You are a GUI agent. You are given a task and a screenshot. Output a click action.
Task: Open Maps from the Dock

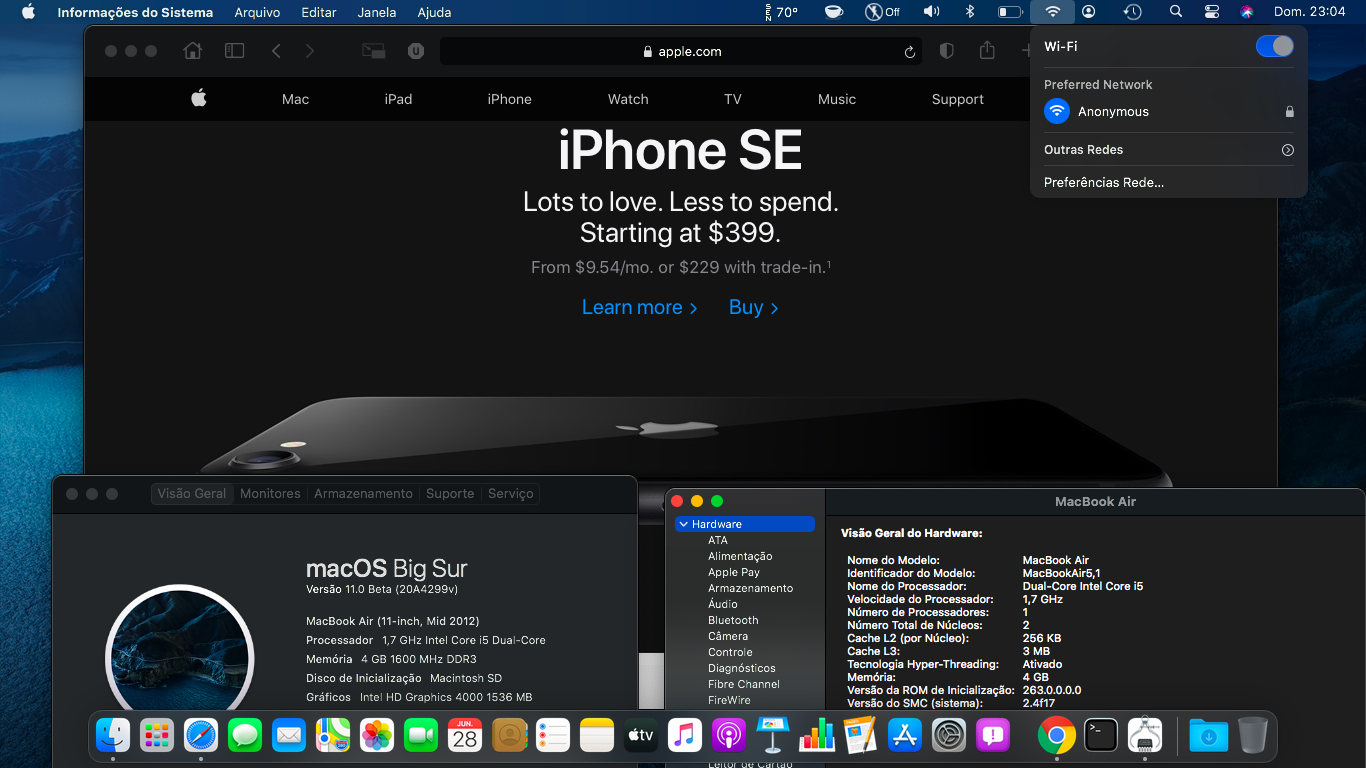tap(333, 736)
